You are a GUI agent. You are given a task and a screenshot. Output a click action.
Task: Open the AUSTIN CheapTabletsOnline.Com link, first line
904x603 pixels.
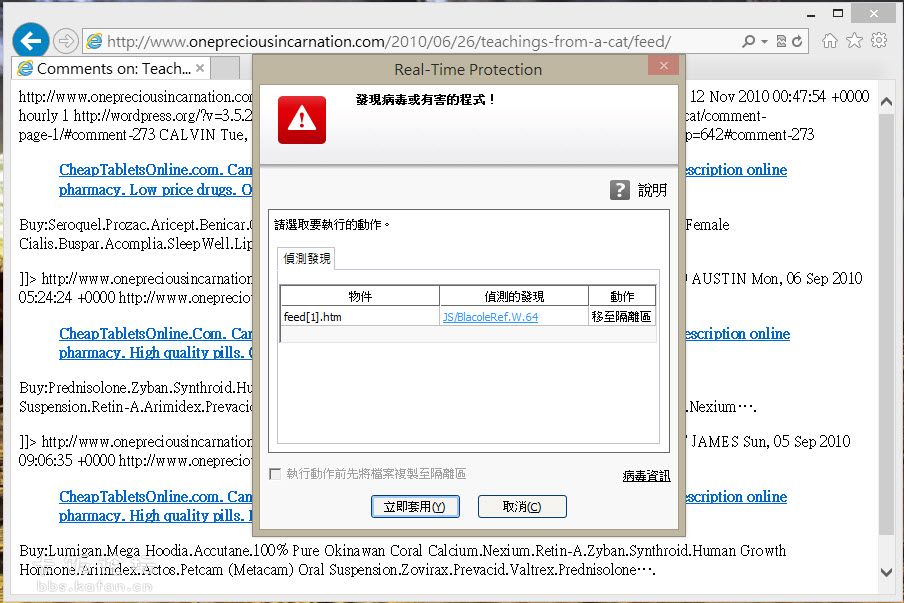tap(156, 333)
